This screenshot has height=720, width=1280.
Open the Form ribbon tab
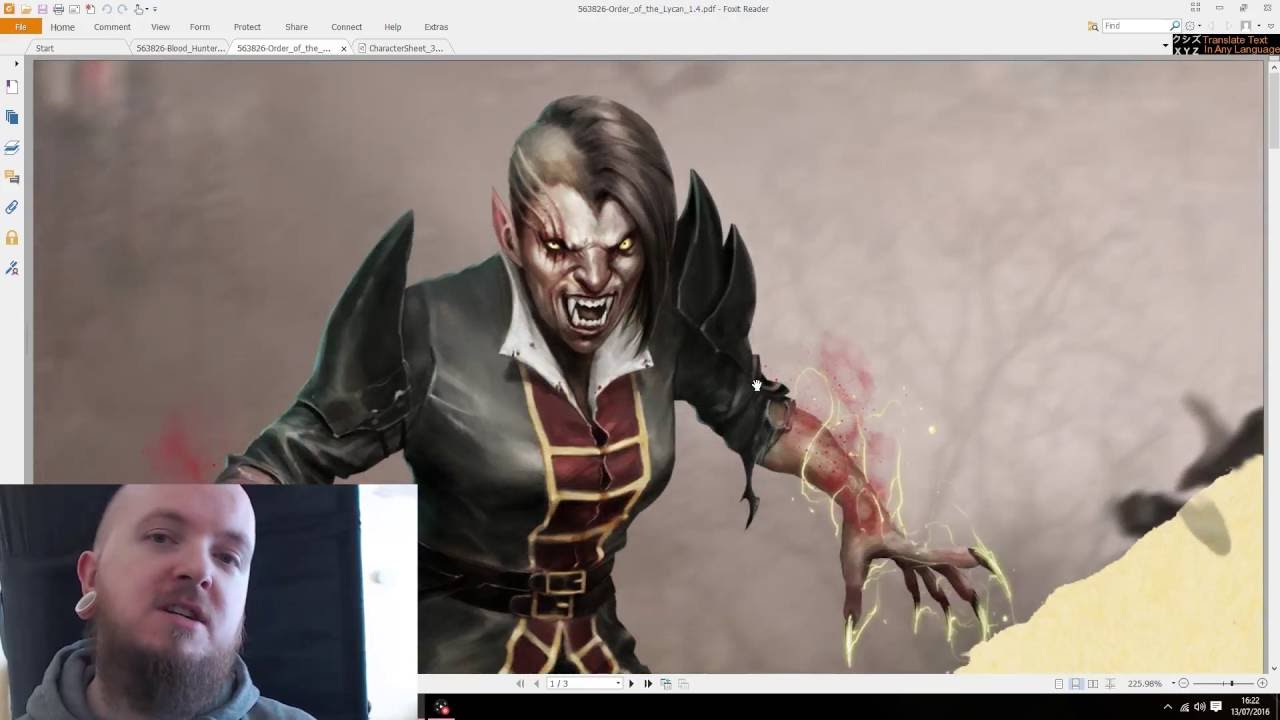[200, 27]
